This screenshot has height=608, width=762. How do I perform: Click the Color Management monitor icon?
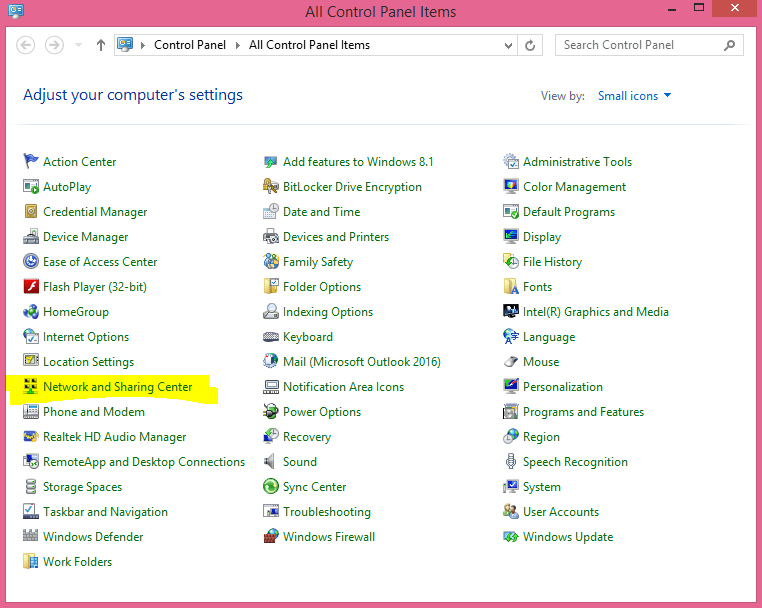511,186
